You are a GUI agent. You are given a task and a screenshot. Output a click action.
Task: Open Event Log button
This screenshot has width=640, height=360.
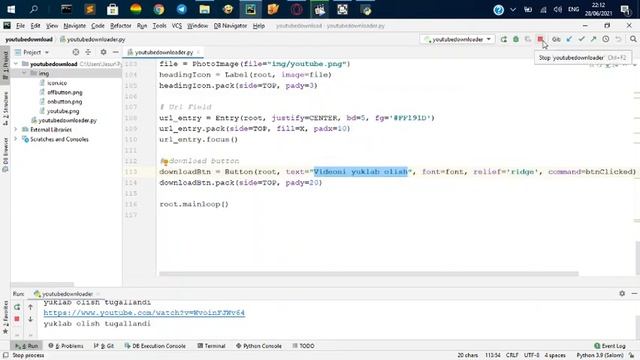click(x=610, y=346)
